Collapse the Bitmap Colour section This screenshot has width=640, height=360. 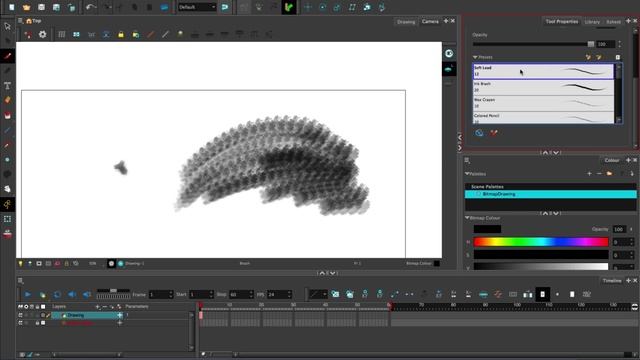(x=467, y=218)
